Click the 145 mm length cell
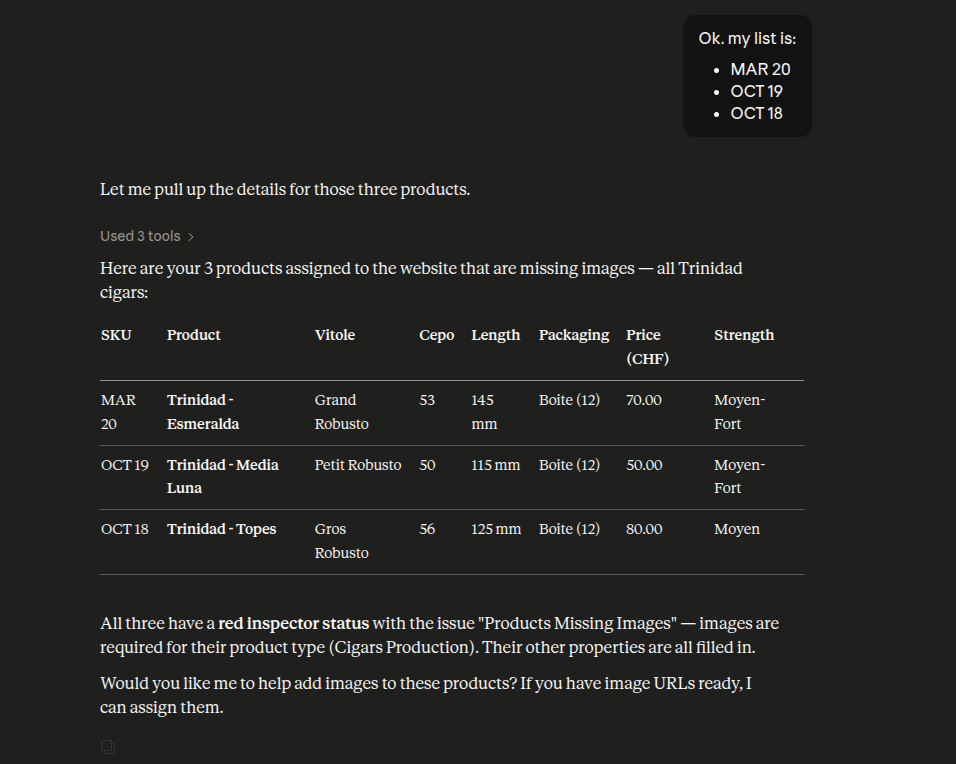 (x=484, y=412)
